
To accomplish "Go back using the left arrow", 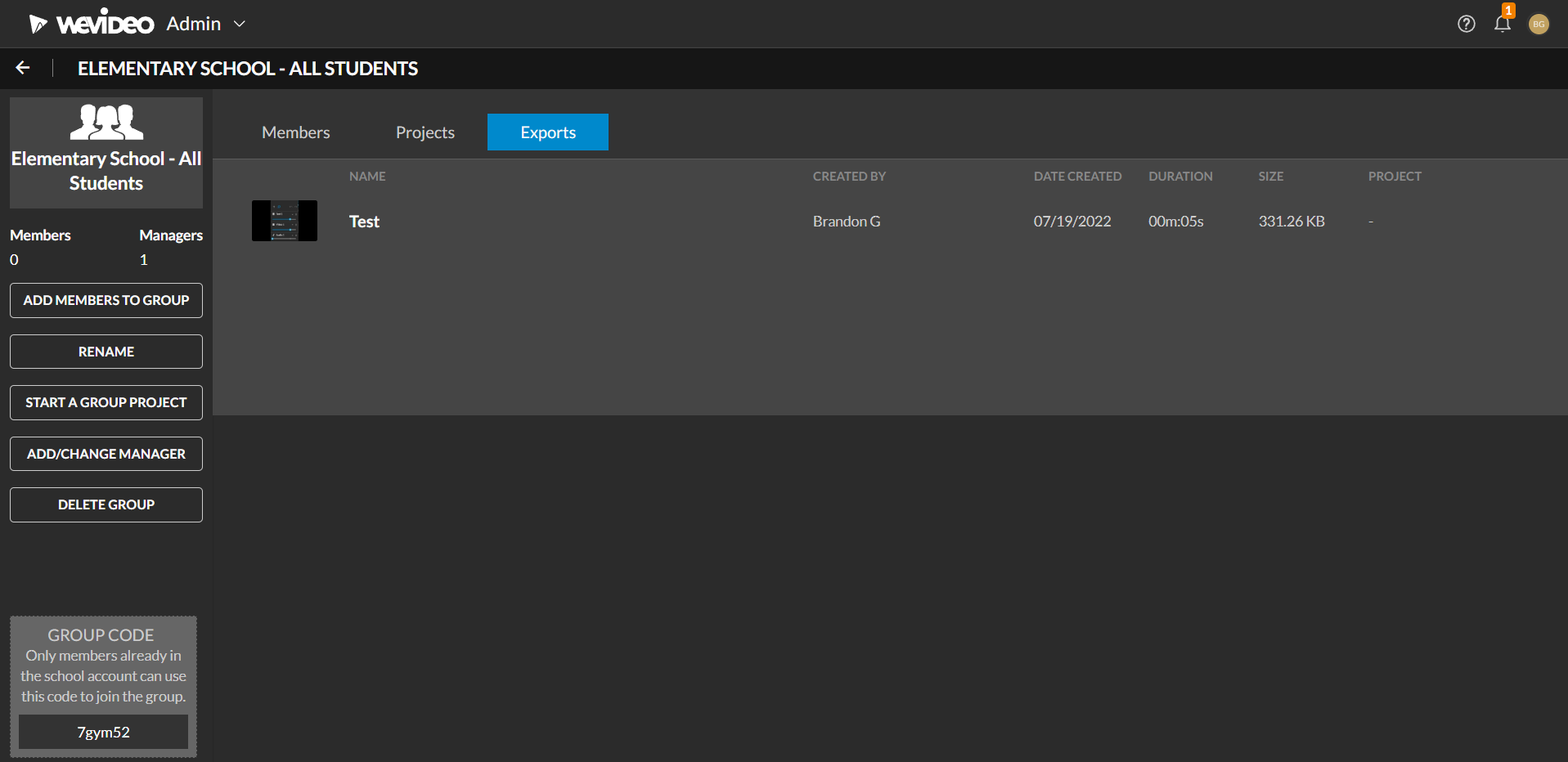I will coord(23,68).
